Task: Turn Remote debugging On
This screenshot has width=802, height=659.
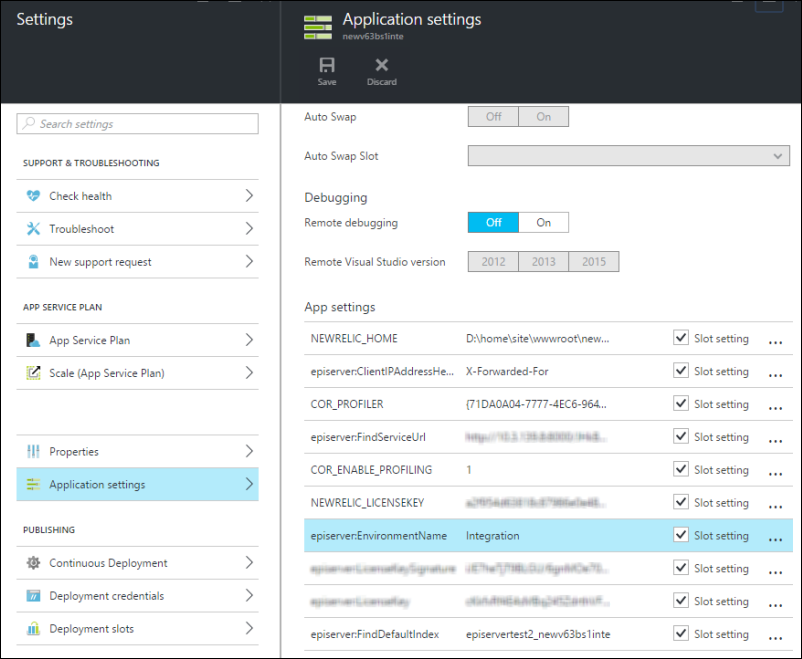Action: pos(543,222)
